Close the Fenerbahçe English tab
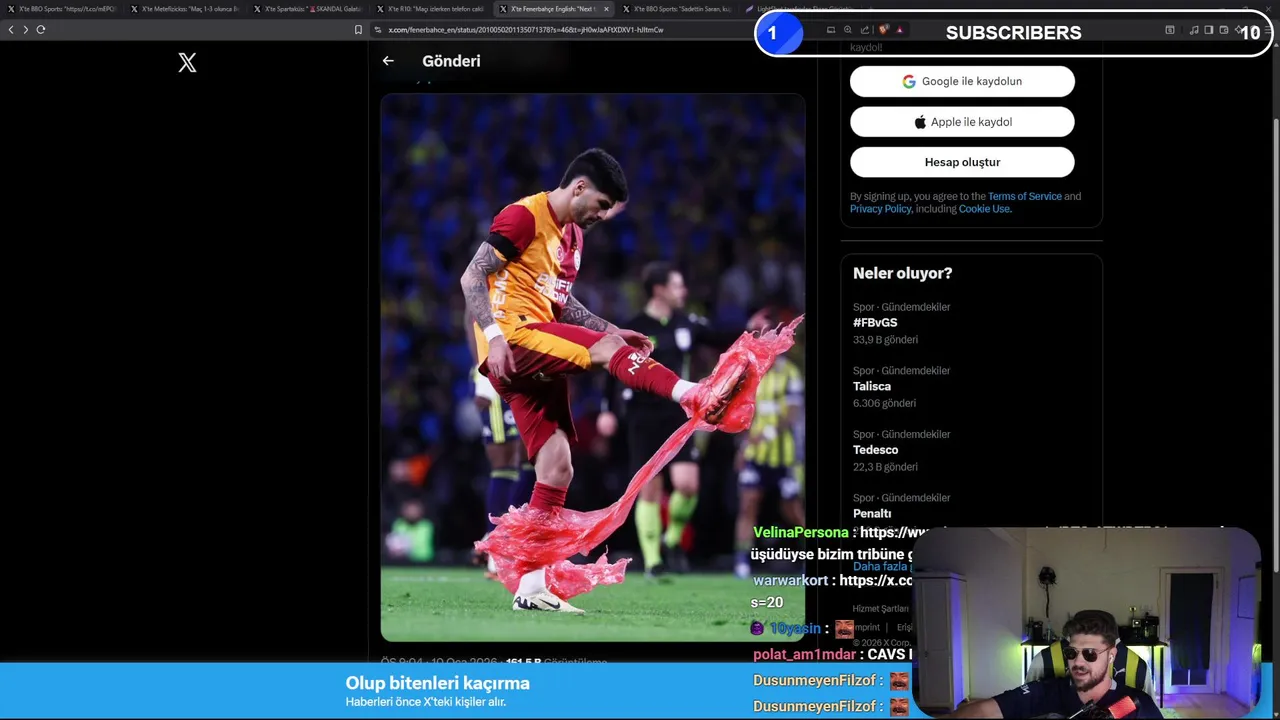 point(606,9)
